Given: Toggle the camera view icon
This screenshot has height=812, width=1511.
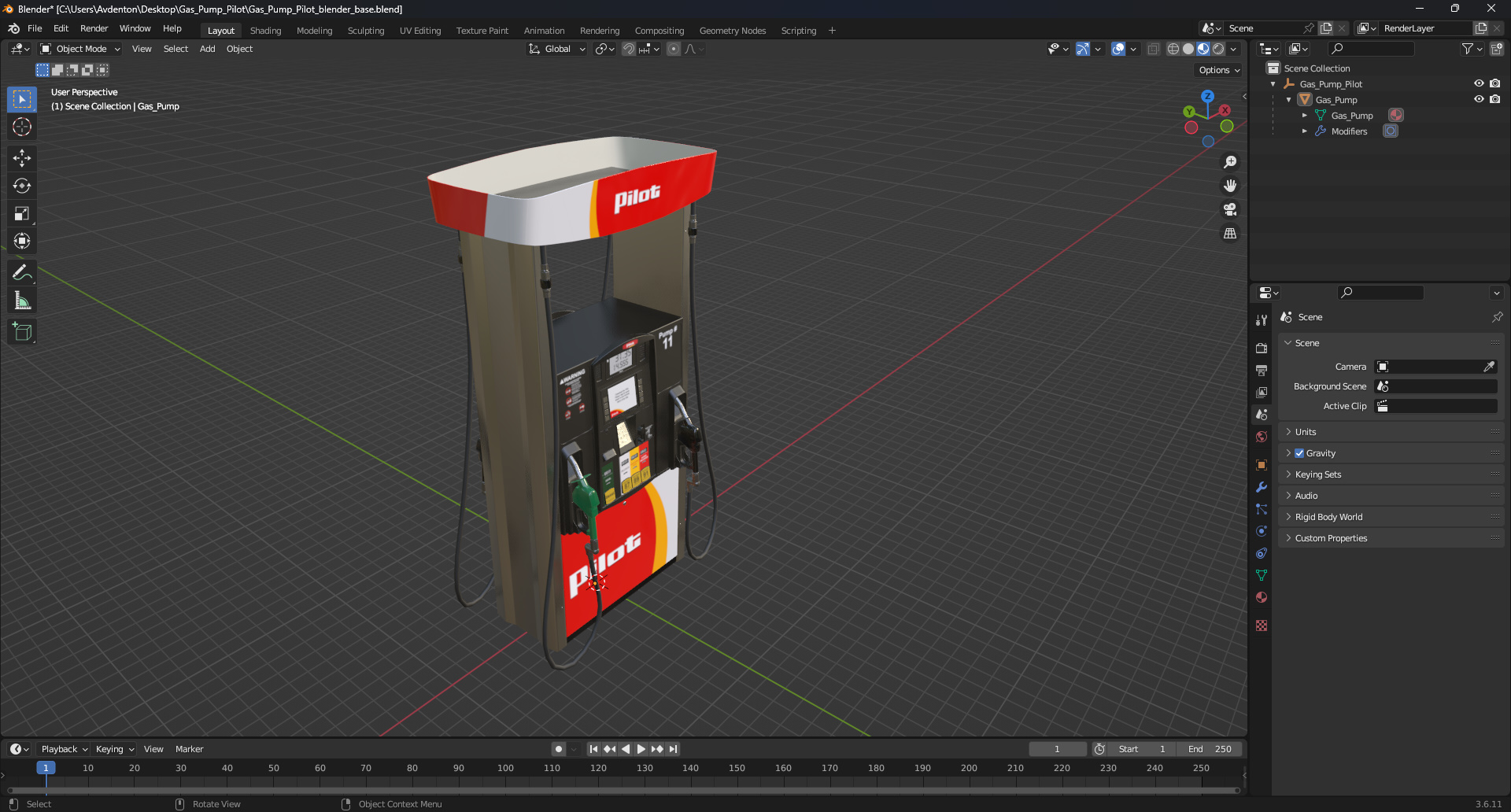Looking at the screenshot, I should coord(1230,209).
